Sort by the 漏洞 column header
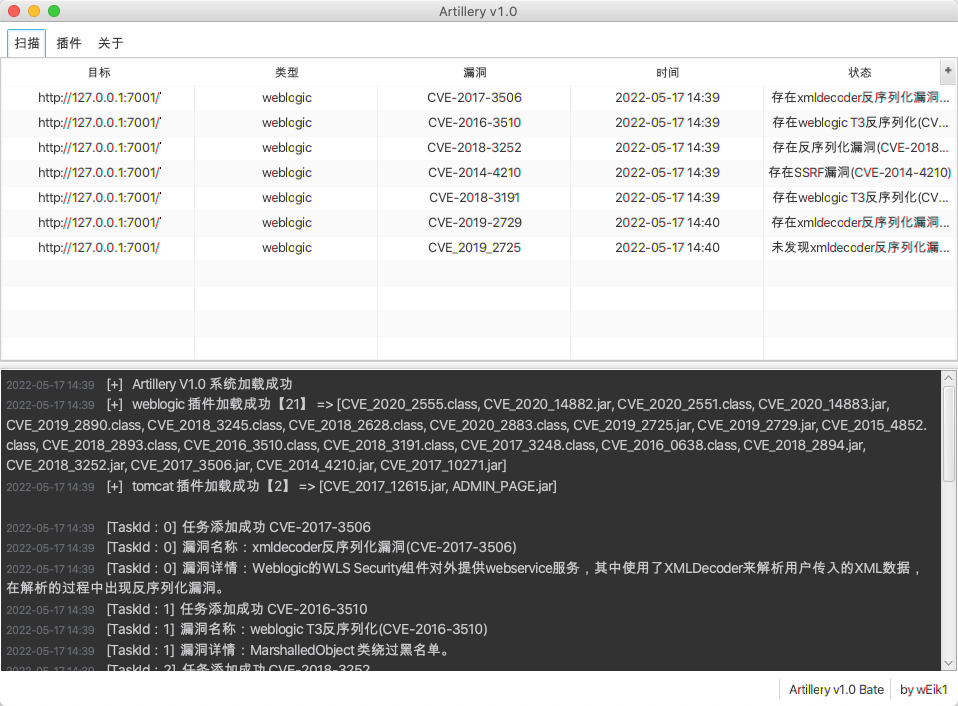Viewport: 958px width, 706px height. point(475,73)
